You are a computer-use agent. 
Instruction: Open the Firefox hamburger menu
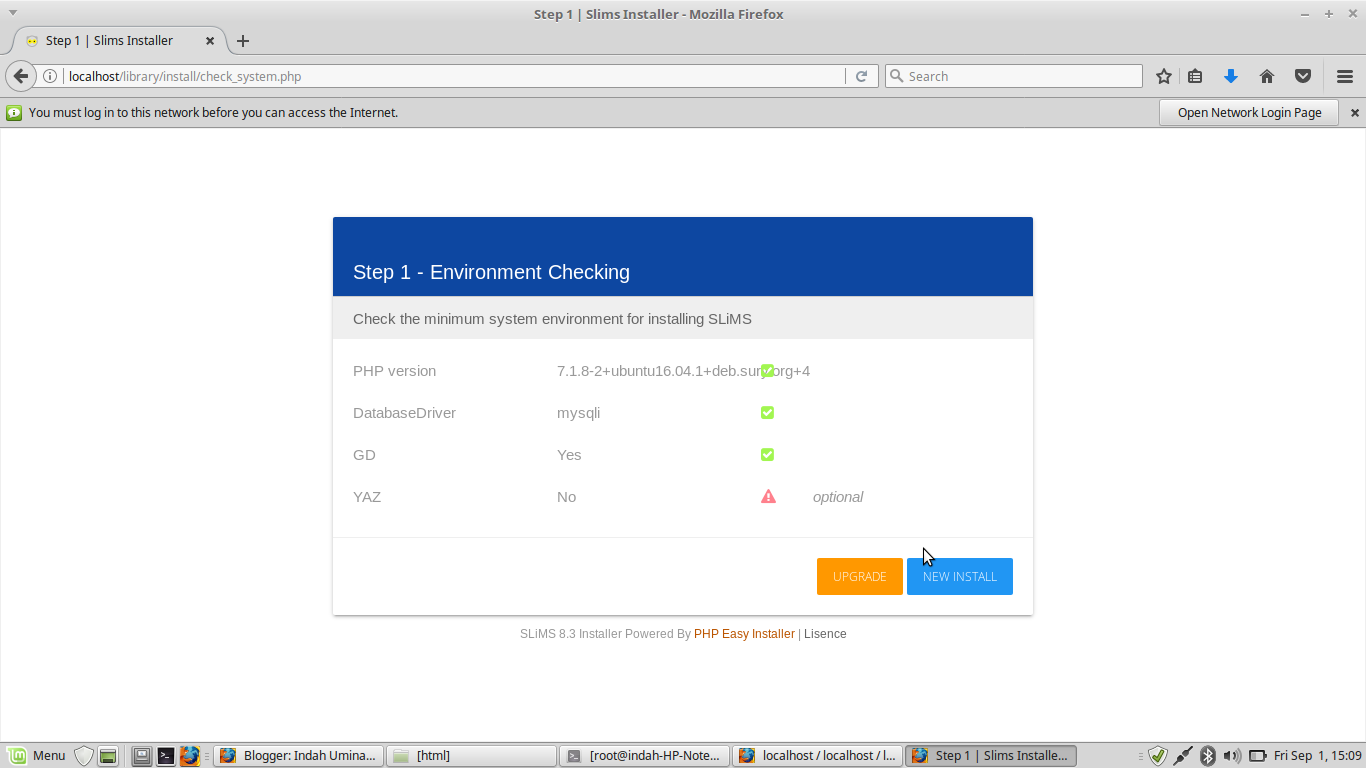pos(1345,76)
